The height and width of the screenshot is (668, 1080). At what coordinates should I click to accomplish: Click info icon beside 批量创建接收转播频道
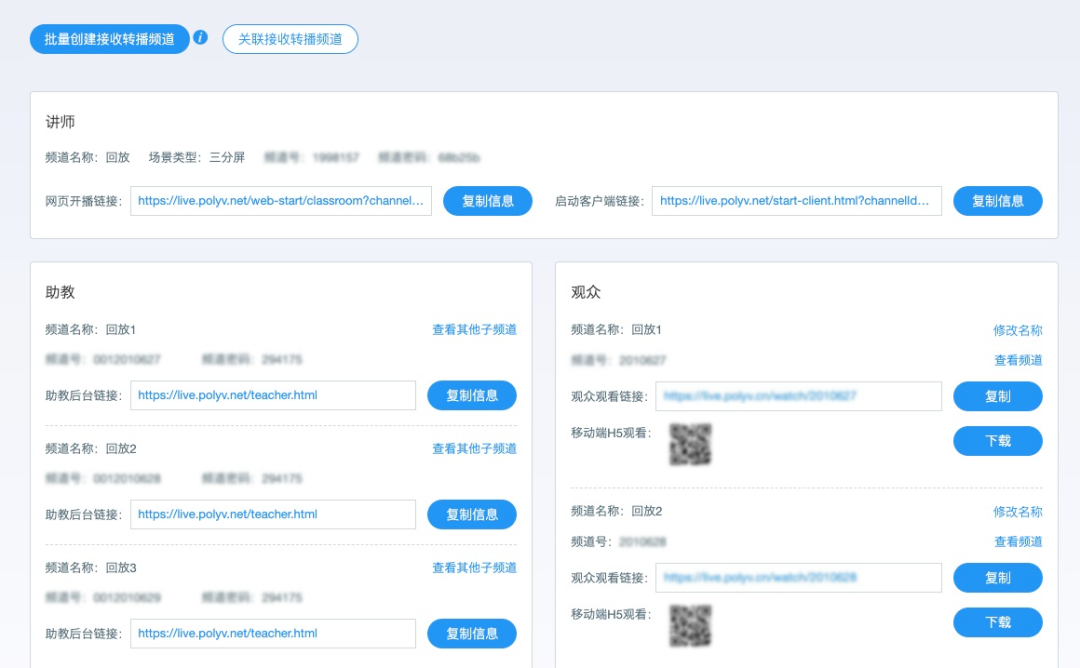click(x=200, y=38)
